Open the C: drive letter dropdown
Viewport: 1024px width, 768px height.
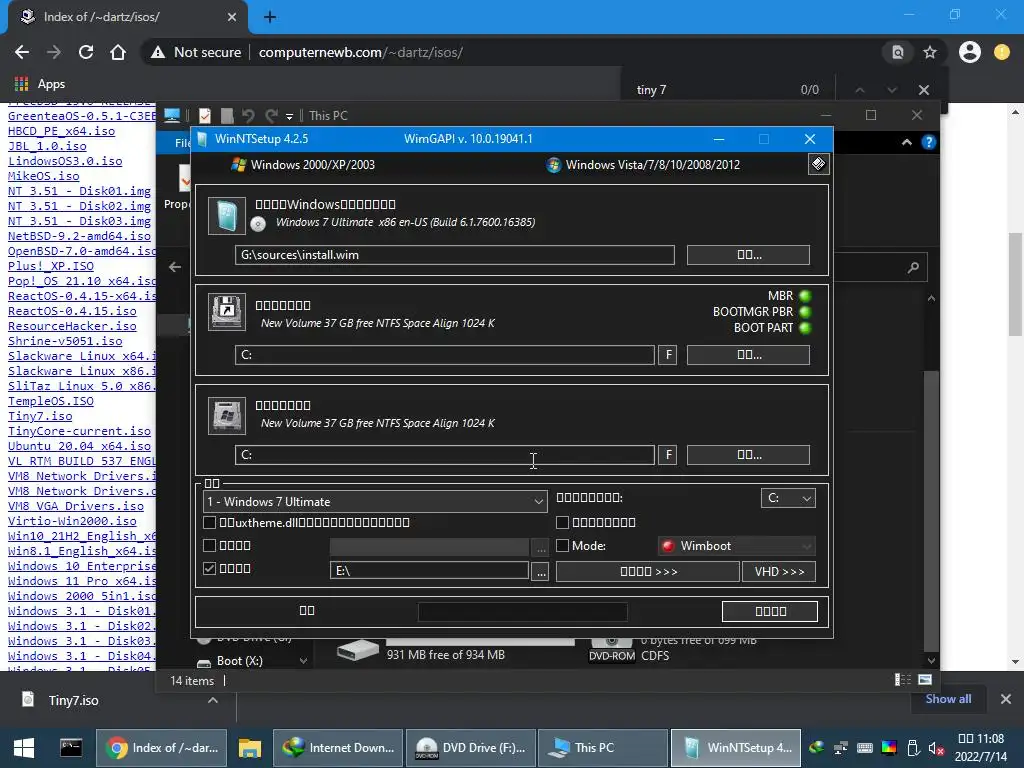coord(788,498)
